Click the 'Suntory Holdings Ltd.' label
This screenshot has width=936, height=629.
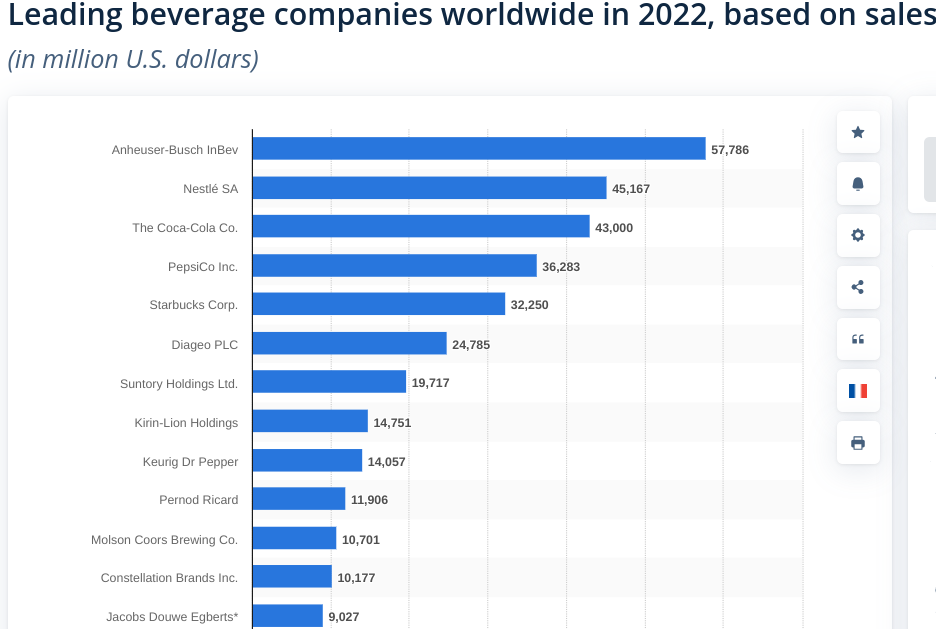[x=179, y=384]
